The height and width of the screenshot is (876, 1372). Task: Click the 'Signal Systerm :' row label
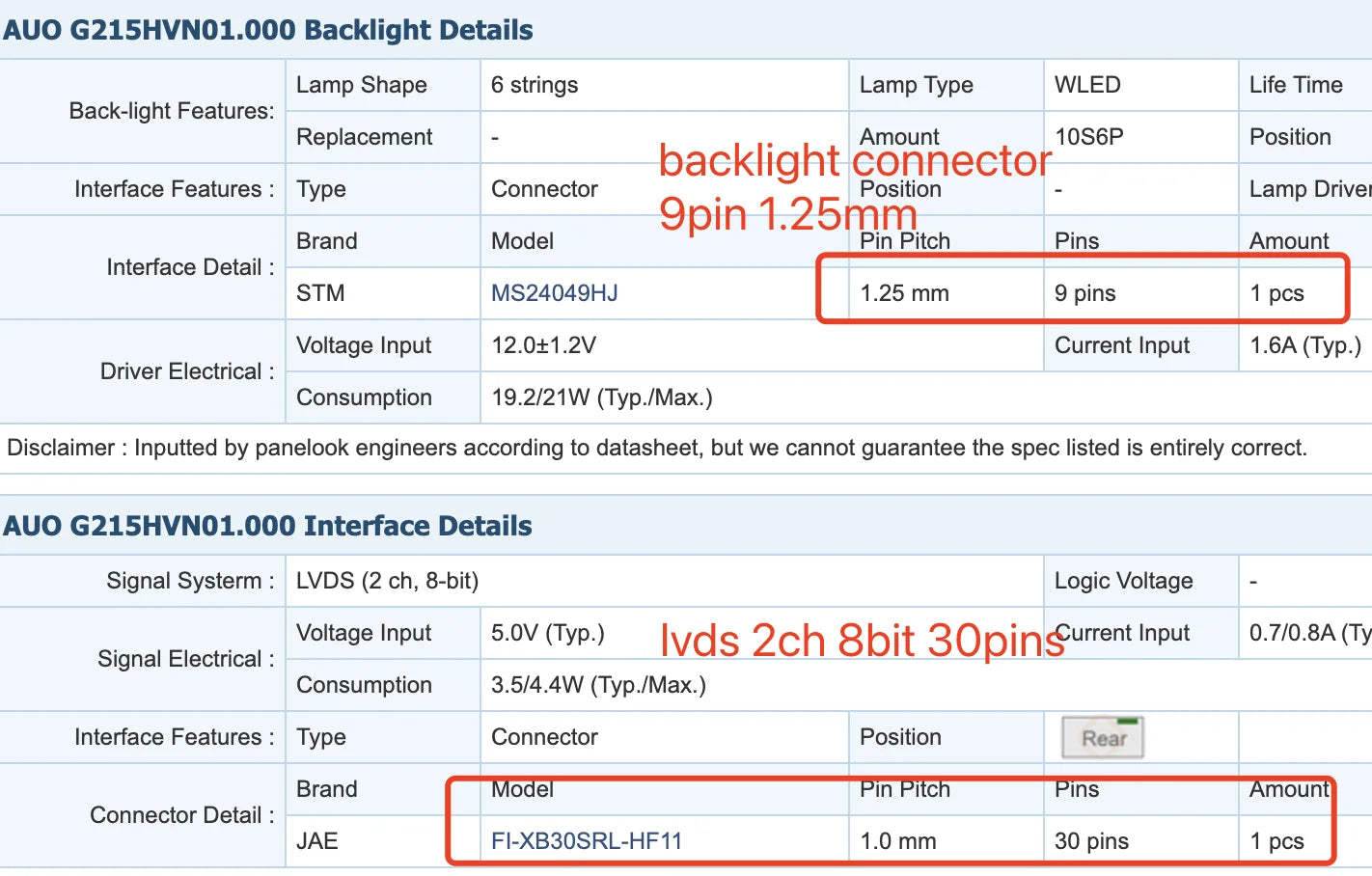[190, 581]
